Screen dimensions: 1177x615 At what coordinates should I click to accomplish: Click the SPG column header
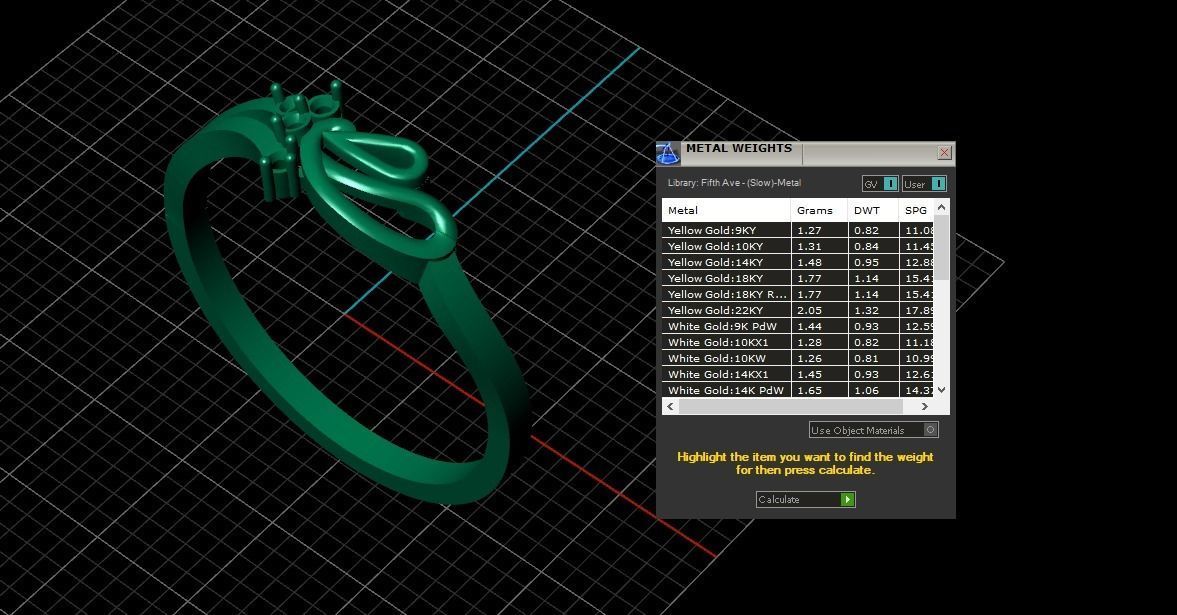(917, 210)
